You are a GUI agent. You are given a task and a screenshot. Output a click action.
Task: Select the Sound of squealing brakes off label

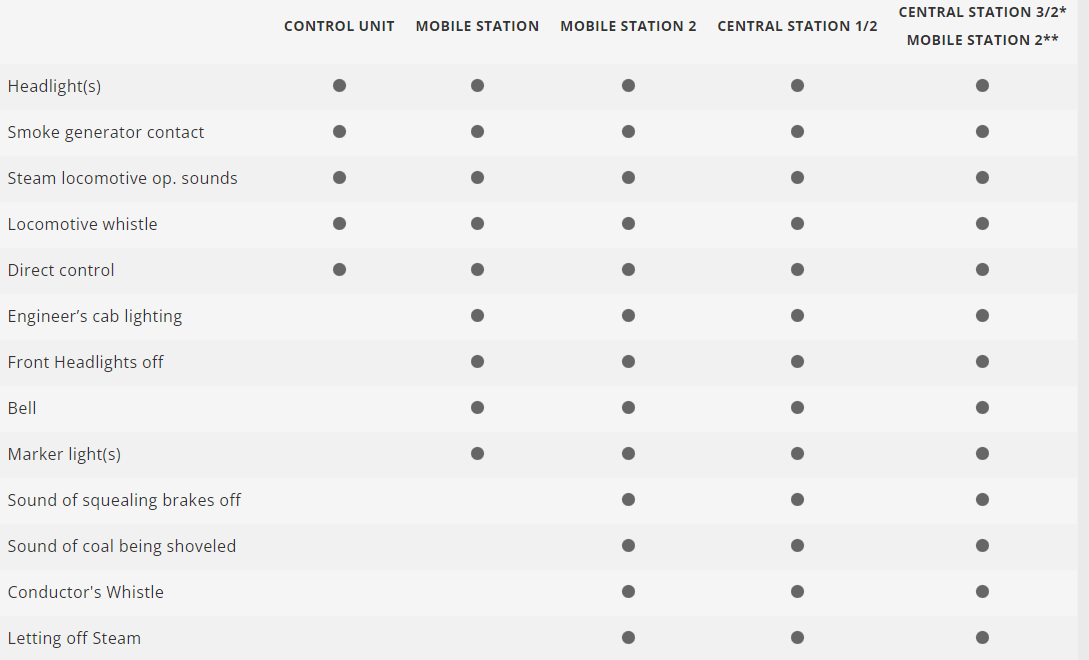click(124, 500)
